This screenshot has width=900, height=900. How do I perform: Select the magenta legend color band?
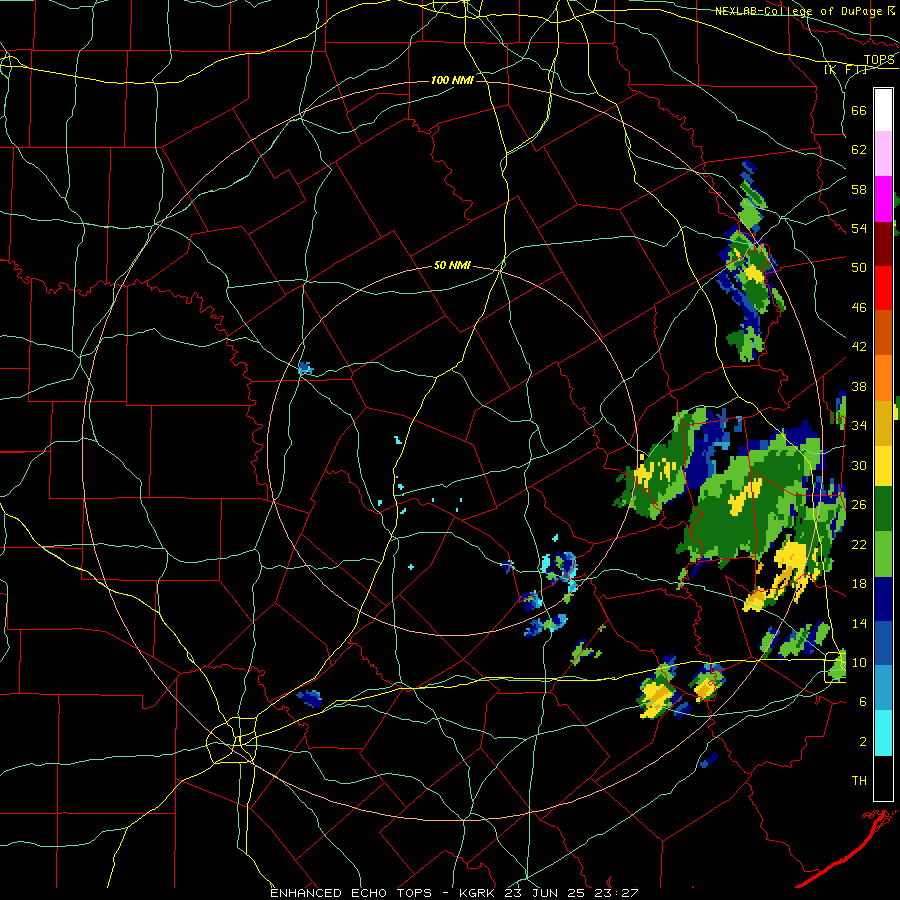[883, 199]
